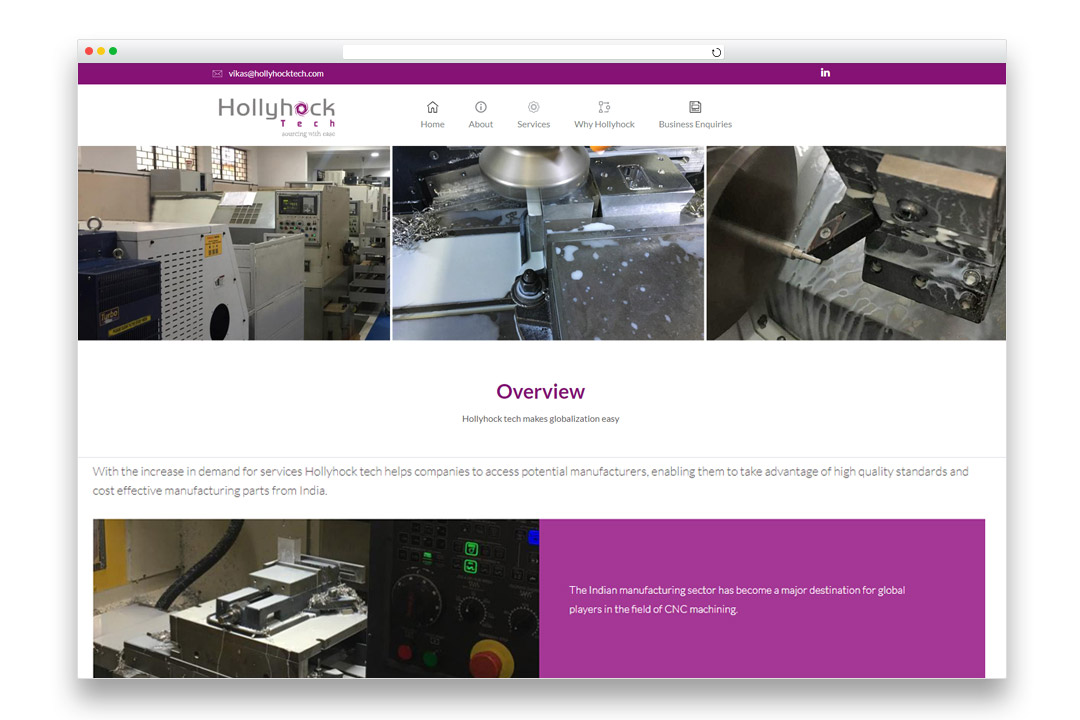1080x720 pixels.
Task: Click the Home house icon
Action: pos(433,107)
